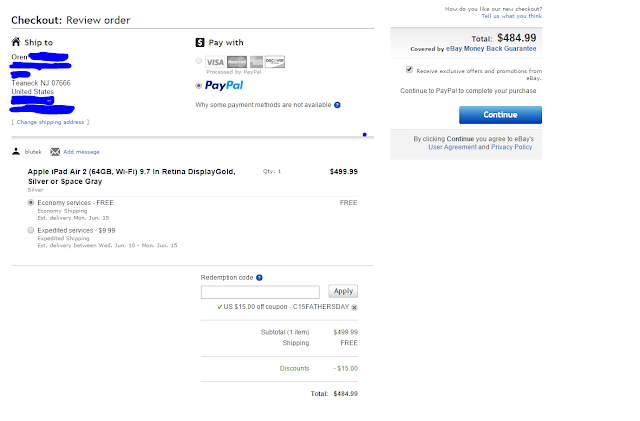
Task: Click the Apply redemption code button
Action: tap(343, 291)
